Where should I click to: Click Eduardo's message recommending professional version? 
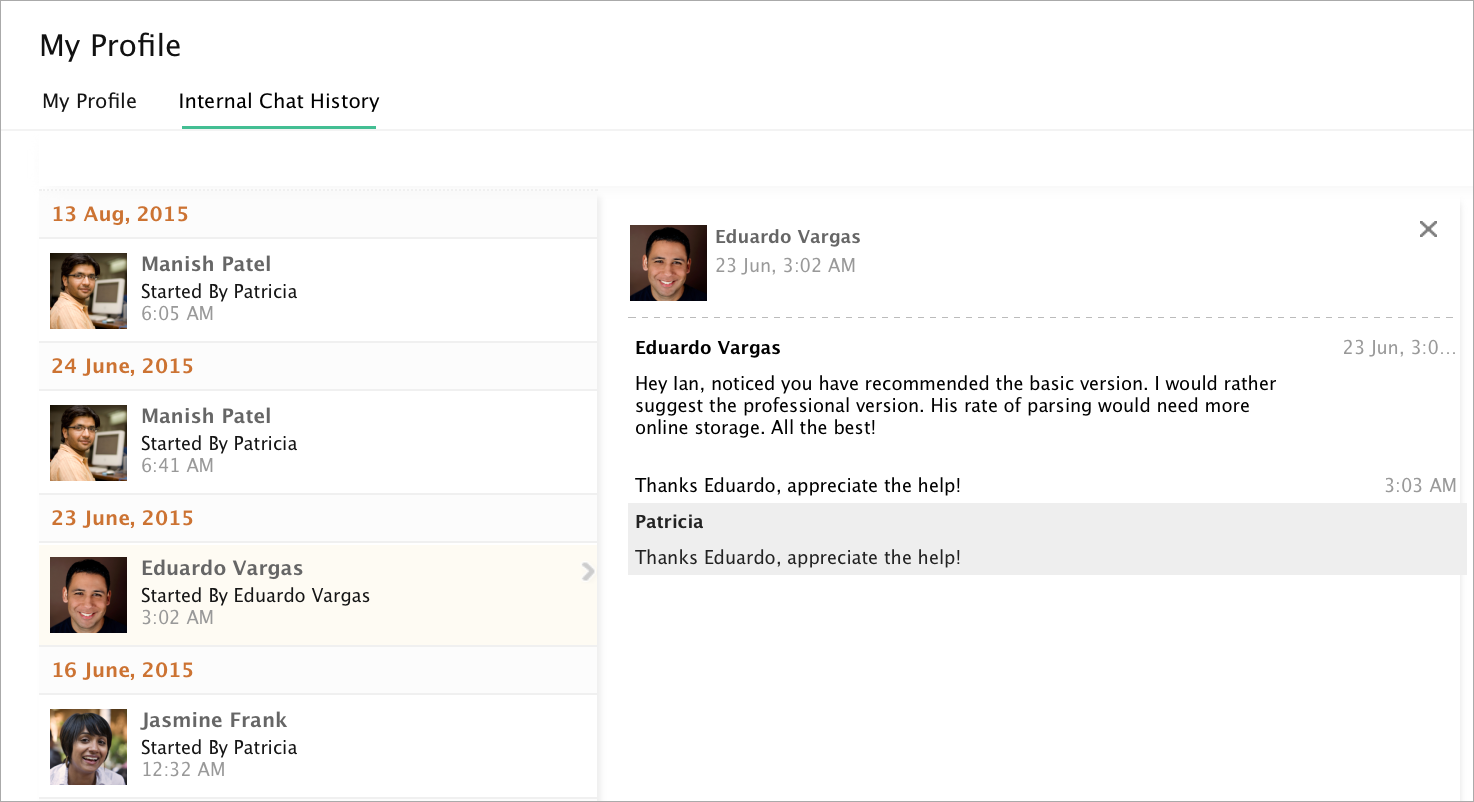click(955, 405)
